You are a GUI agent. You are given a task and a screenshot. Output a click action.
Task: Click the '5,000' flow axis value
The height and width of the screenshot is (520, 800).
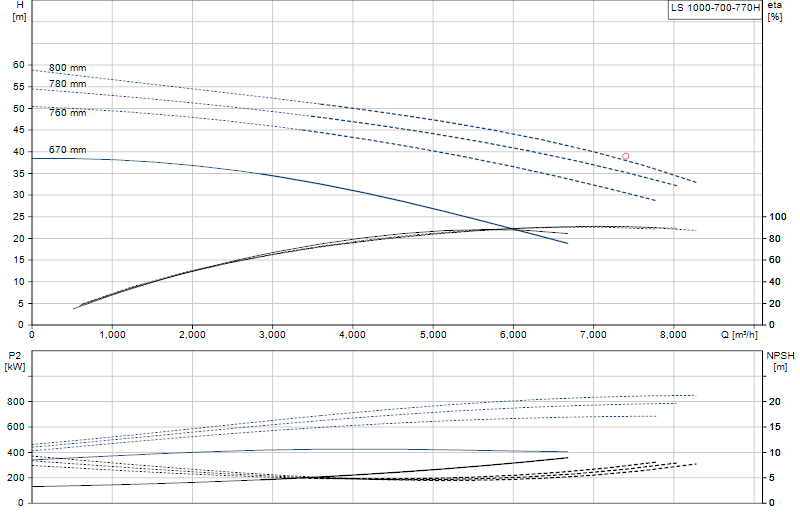coord(433,335)
